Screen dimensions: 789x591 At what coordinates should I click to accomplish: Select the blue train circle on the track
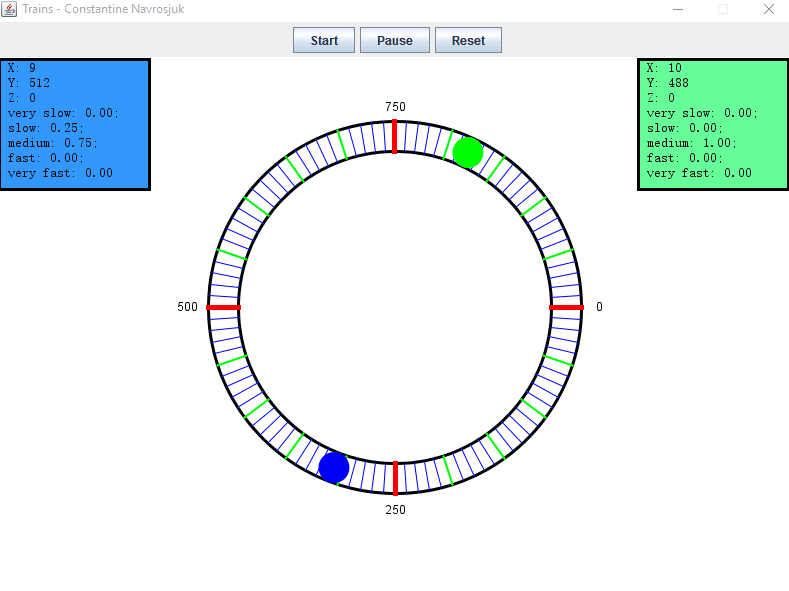334,467
